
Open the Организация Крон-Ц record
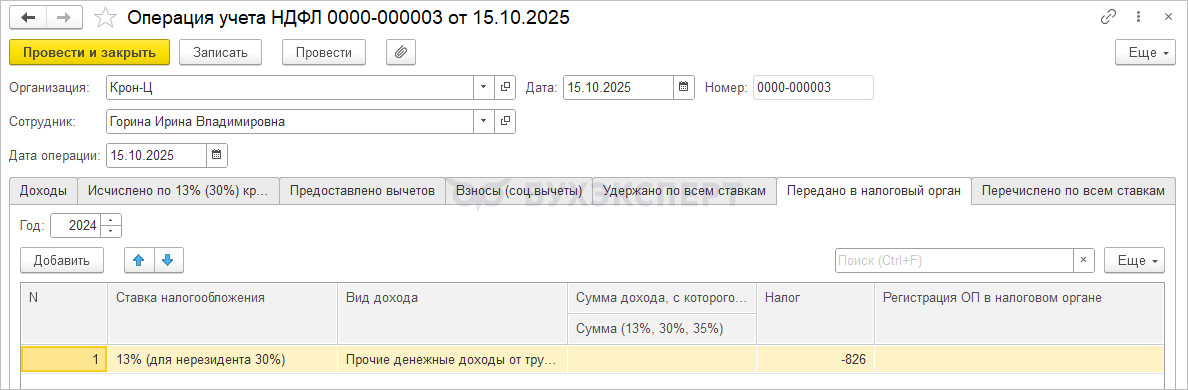505,87
